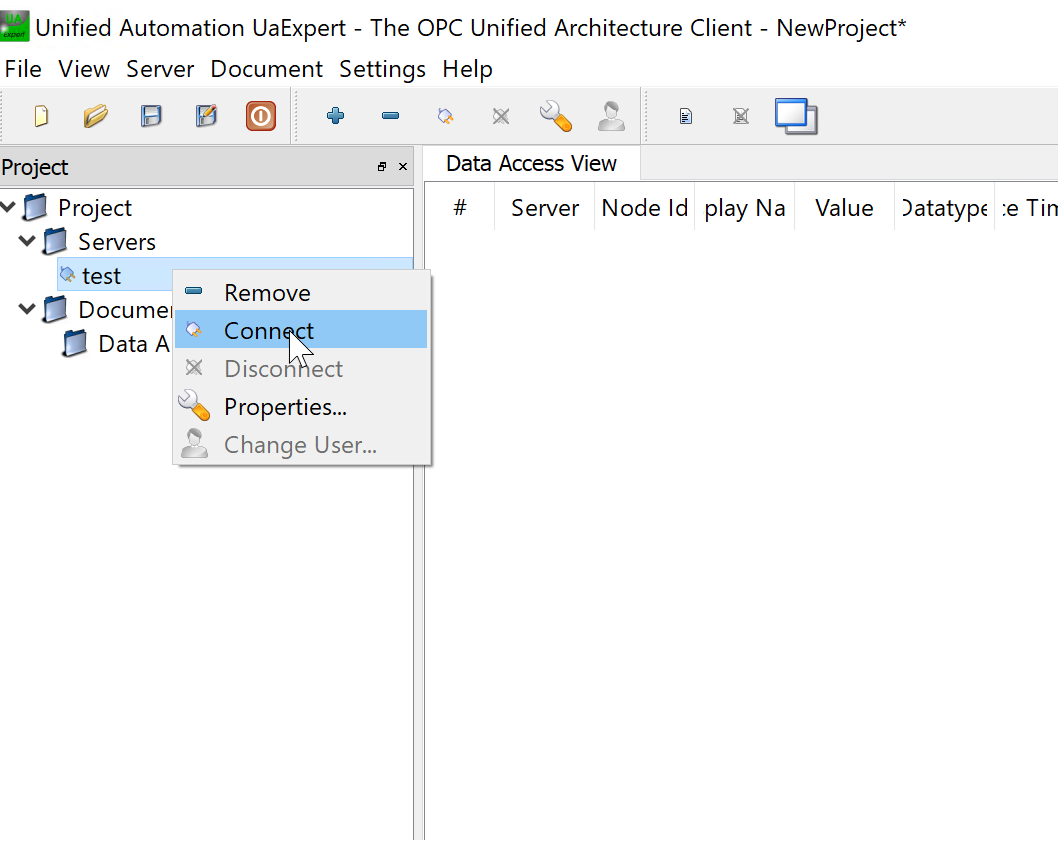Viewport: 1062px width, 842px height.
Task: Select the test server tree item
Action: click(102, 276)
